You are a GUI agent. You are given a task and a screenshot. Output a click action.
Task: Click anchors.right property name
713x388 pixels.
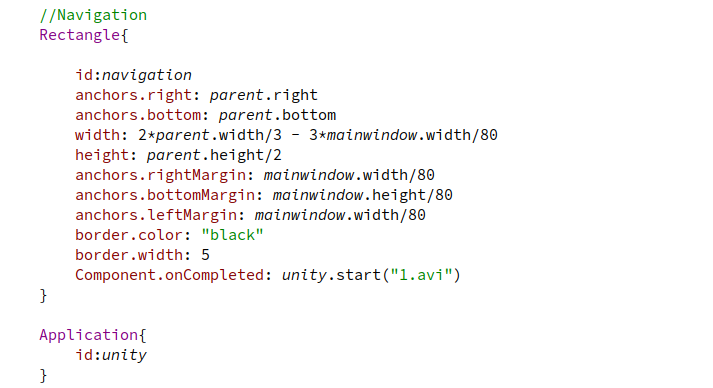click(134, 95)
